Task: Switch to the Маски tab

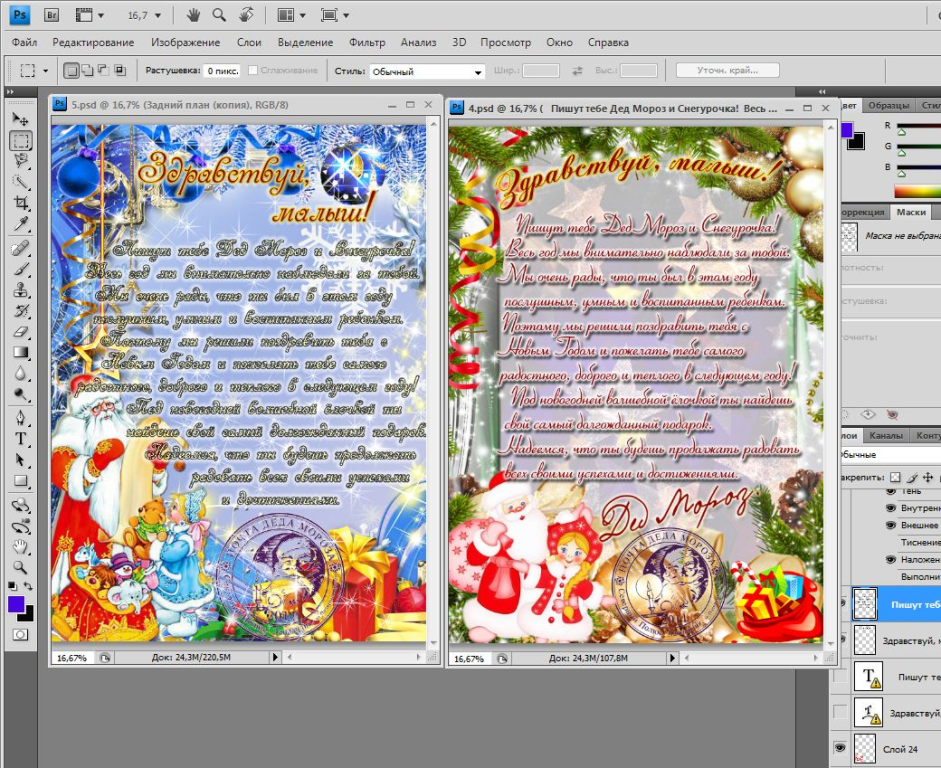Action: 910,212
